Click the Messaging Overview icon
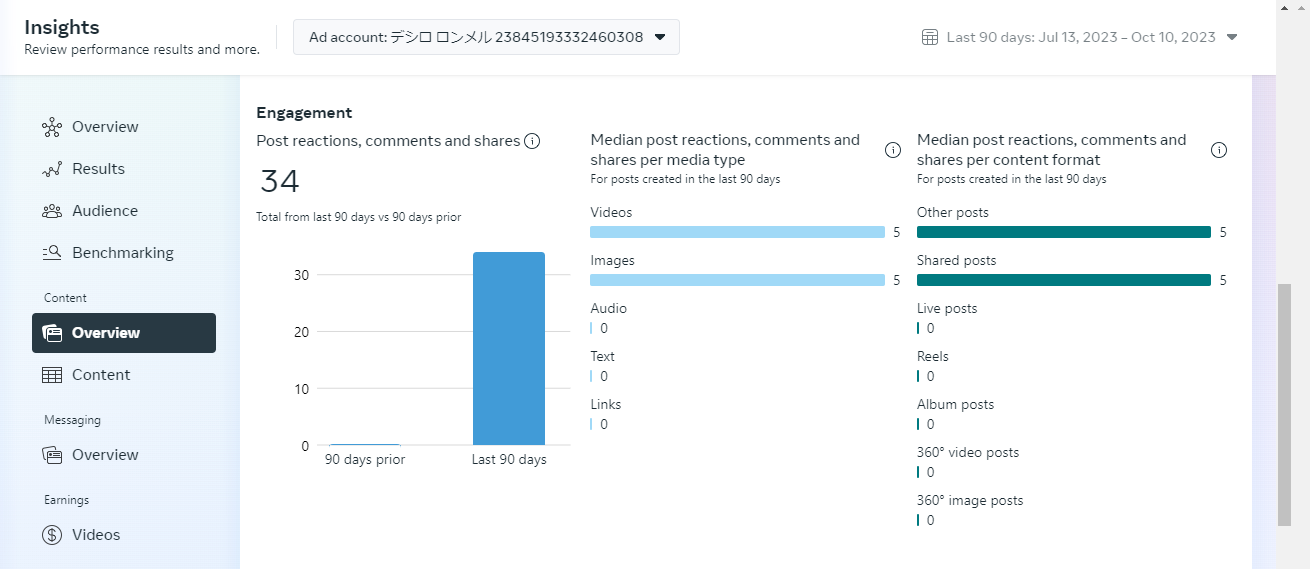This screenshot has height=569, width=1310. pos(52,455)
